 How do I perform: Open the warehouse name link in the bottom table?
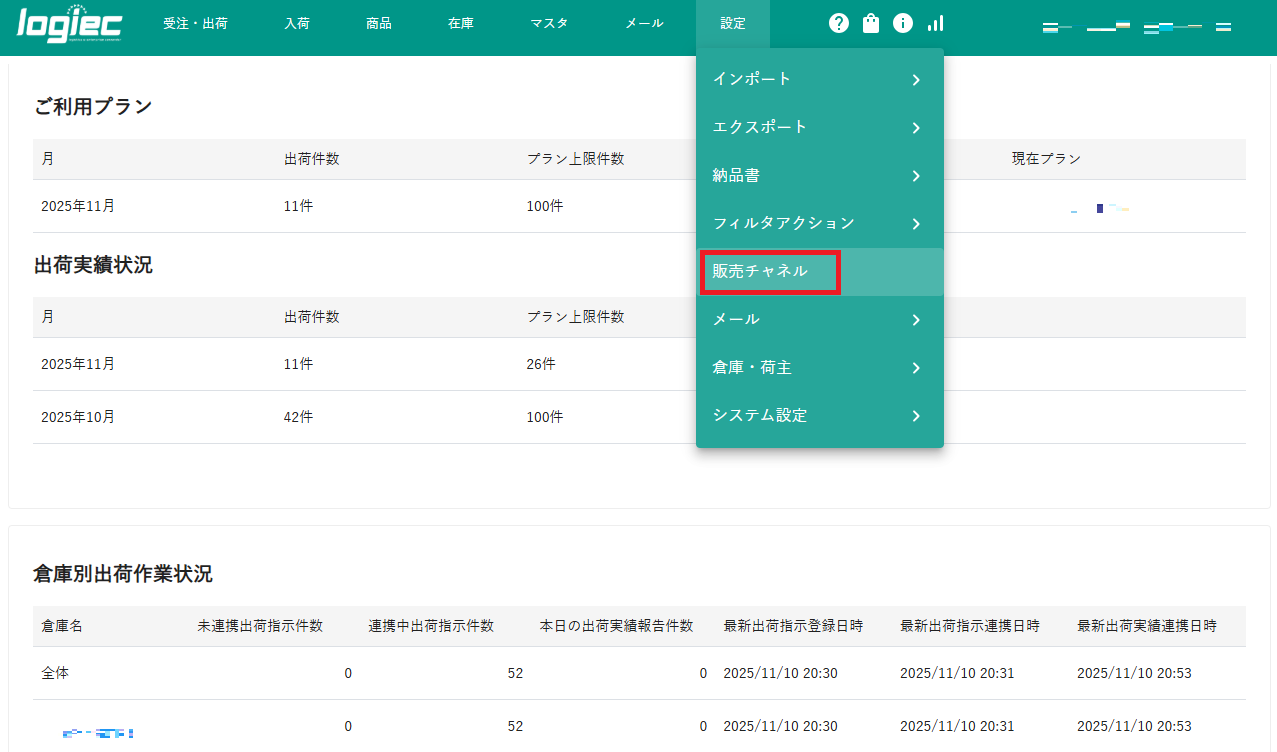pyautogui.click(x=98, y=730)
